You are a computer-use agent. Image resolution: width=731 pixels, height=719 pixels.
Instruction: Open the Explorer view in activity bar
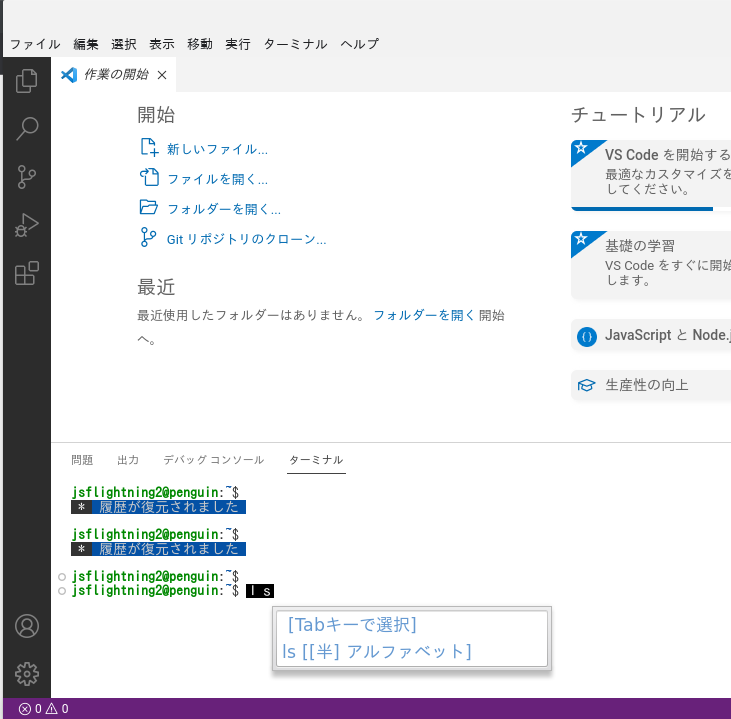[27, 81]
